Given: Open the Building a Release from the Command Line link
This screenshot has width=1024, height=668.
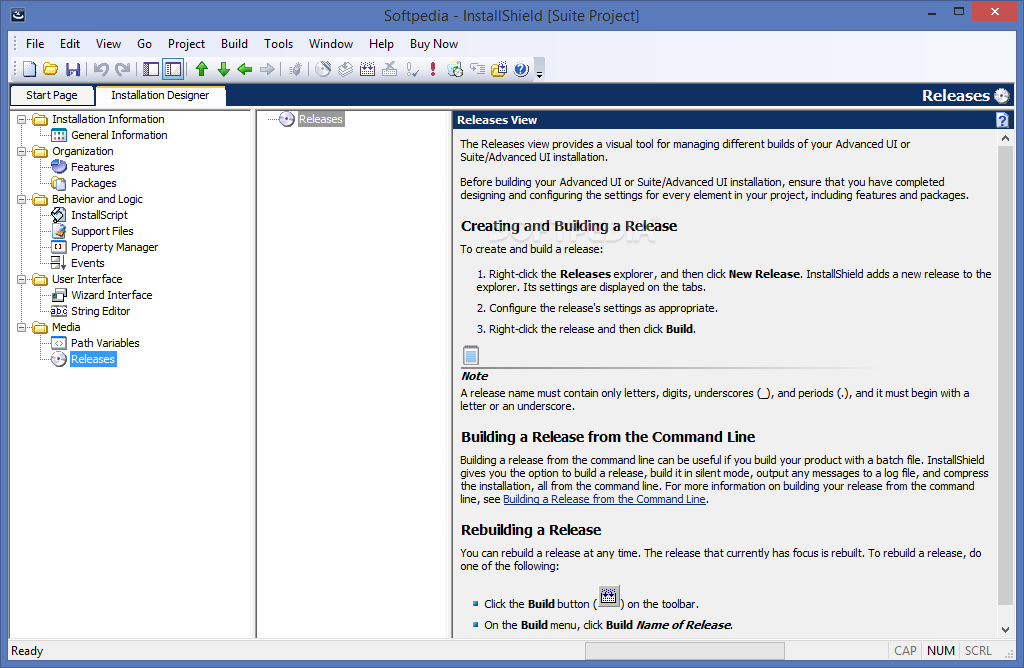Looking at the screenshot, I should click(x=604, y=499).
